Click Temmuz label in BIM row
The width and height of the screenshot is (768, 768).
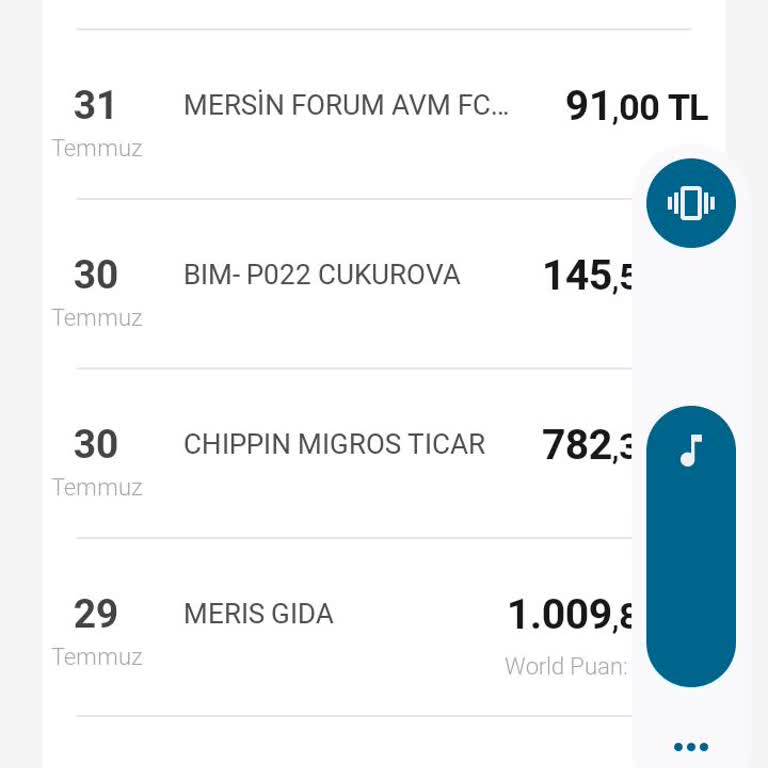[x=97, y=318]
